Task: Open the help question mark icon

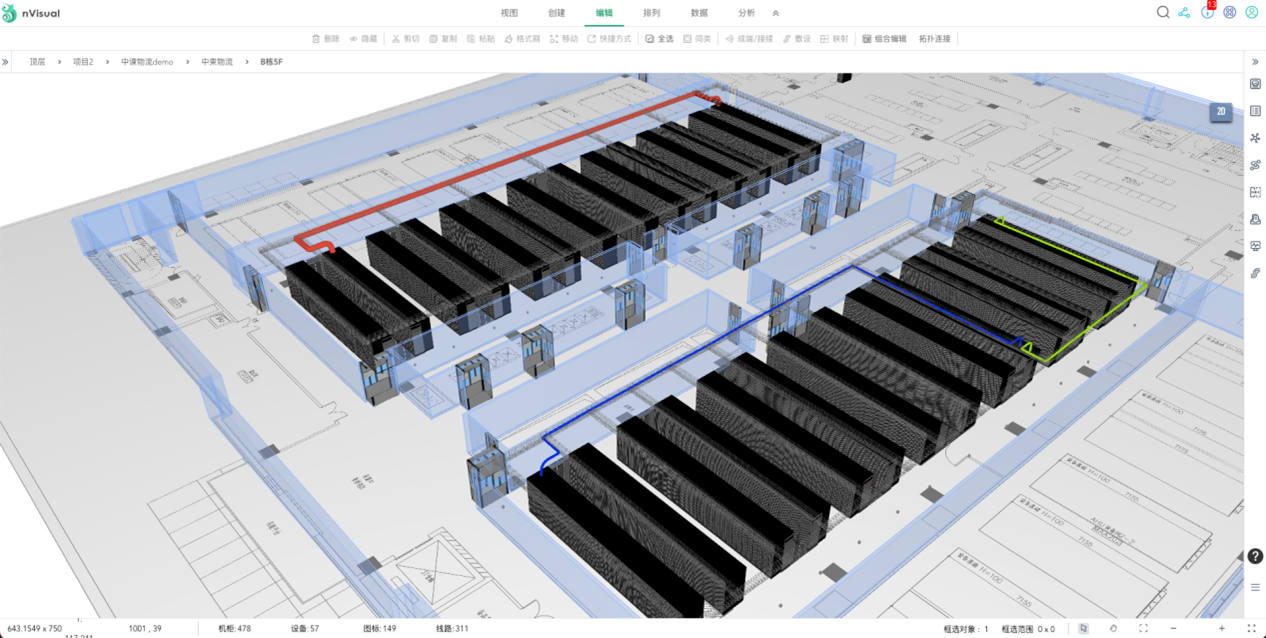Action: pos(1255,557)
